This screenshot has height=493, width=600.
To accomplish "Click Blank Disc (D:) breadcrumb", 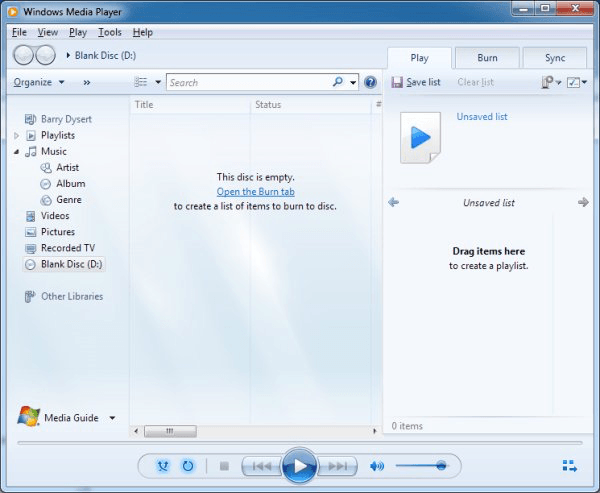I will (x=105, y=56).
